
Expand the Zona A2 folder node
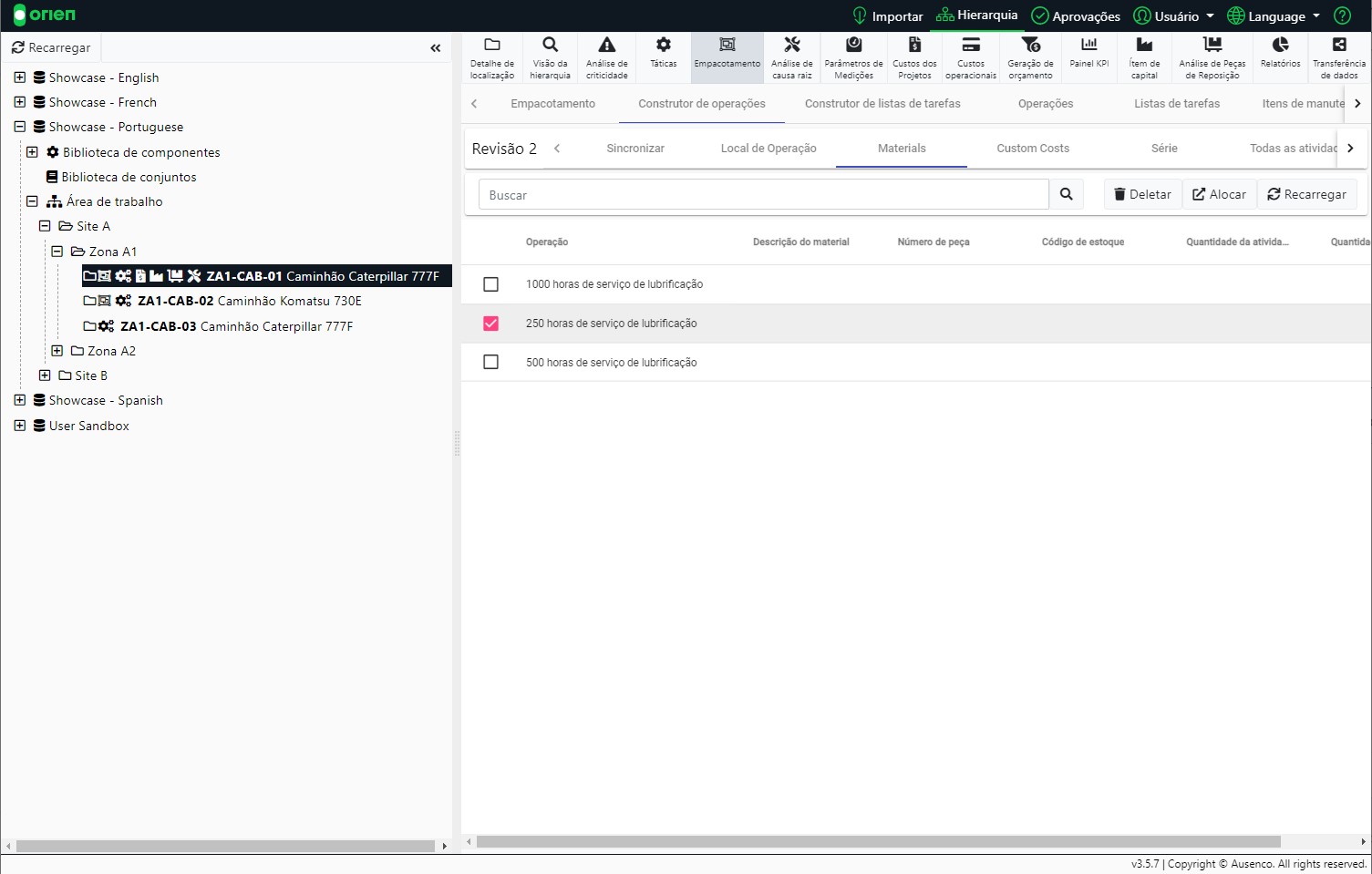[x=57, y=351]
